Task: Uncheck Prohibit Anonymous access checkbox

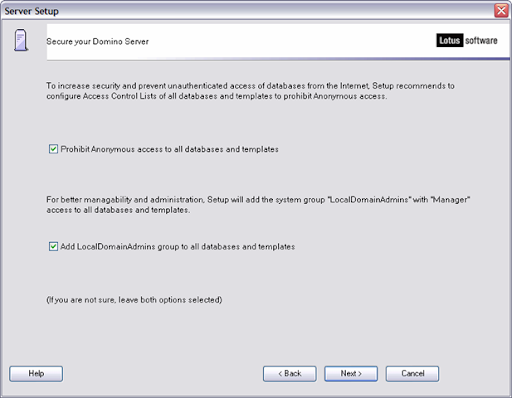Action: click(x=53, y=149)
